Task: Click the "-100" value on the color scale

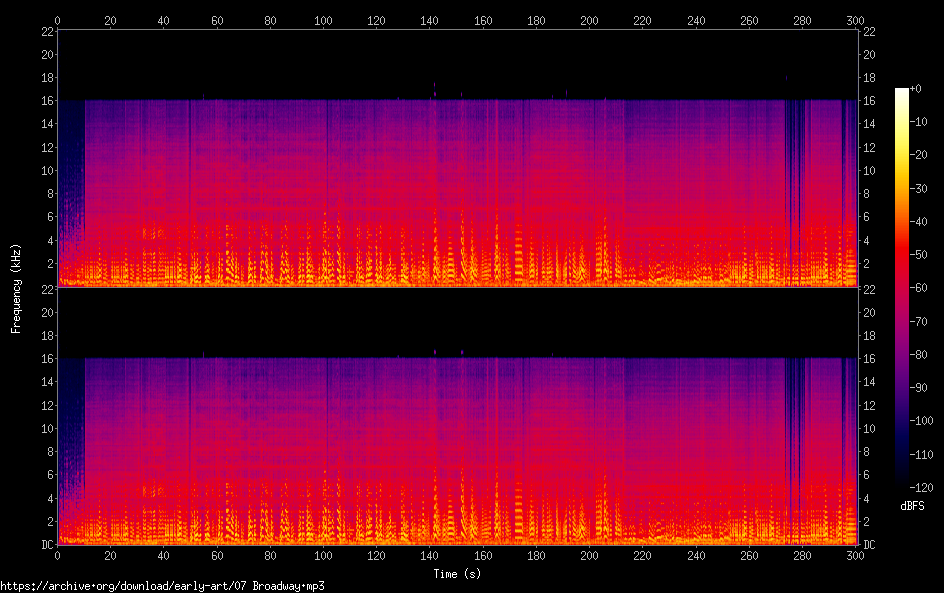Action: (921, 421)
